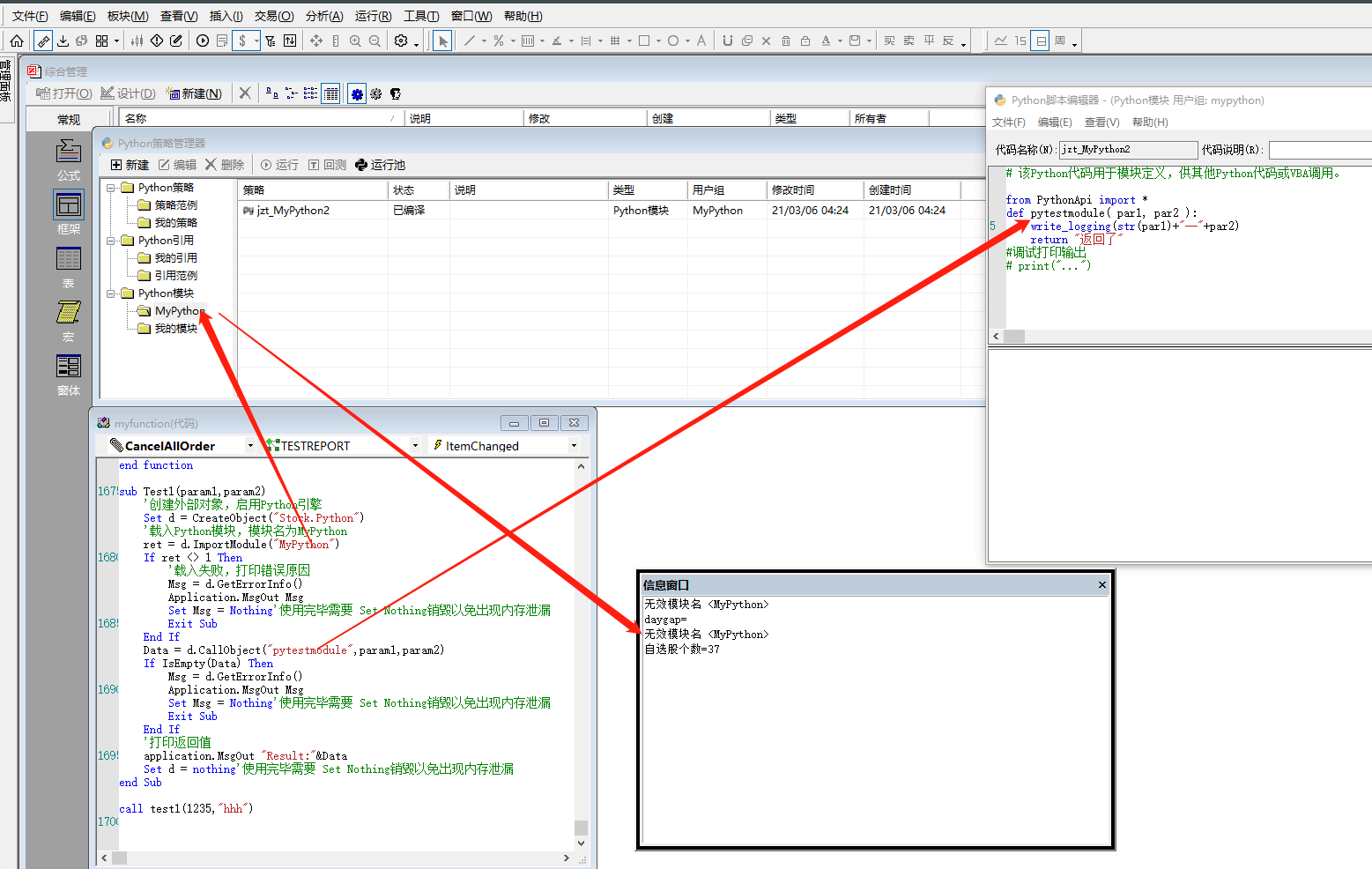
Task: Click the circular play button icon
Action: click(x=203, y=41)
